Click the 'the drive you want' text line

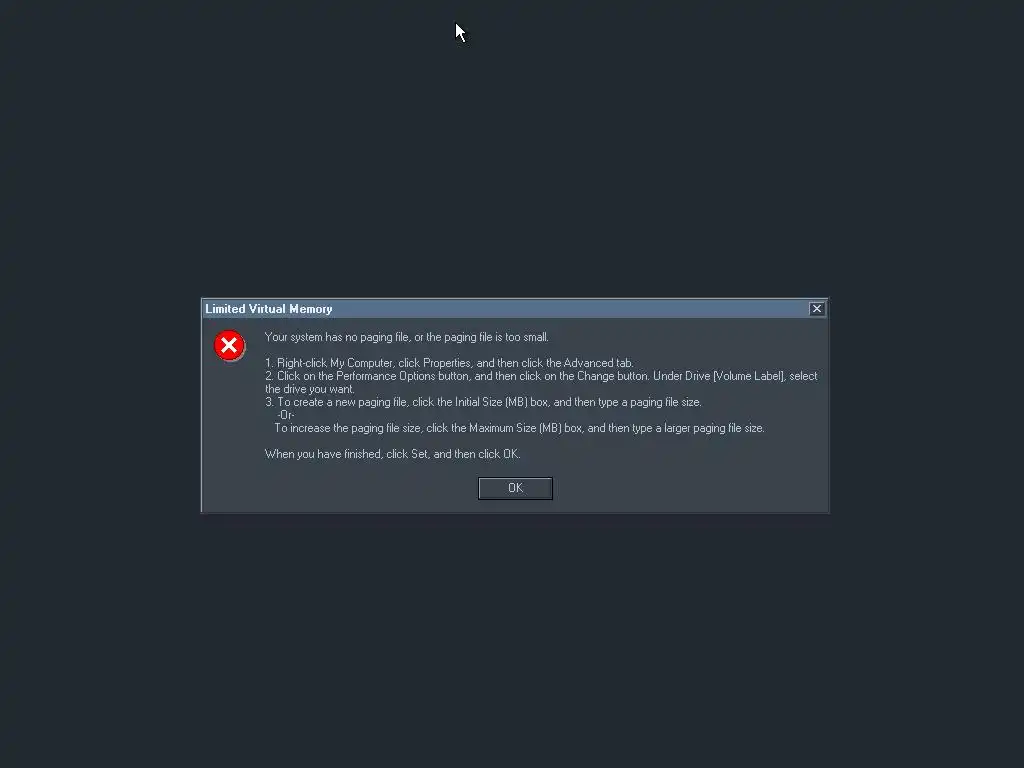point(310,389)
